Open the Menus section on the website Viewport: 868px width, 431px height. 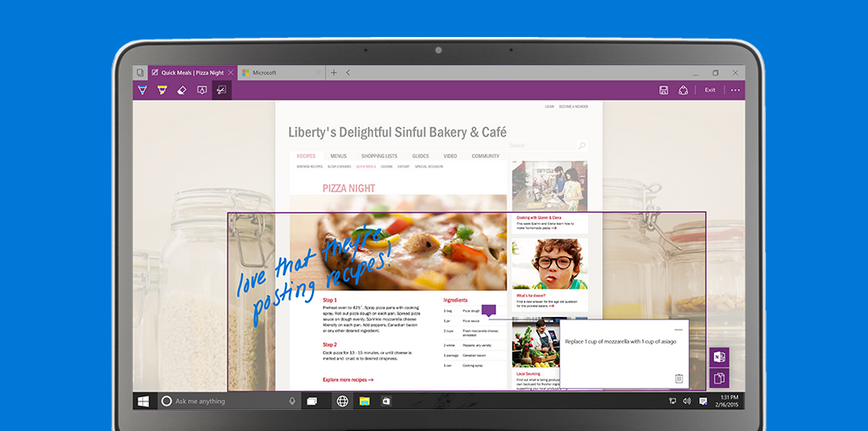[338, 156]
